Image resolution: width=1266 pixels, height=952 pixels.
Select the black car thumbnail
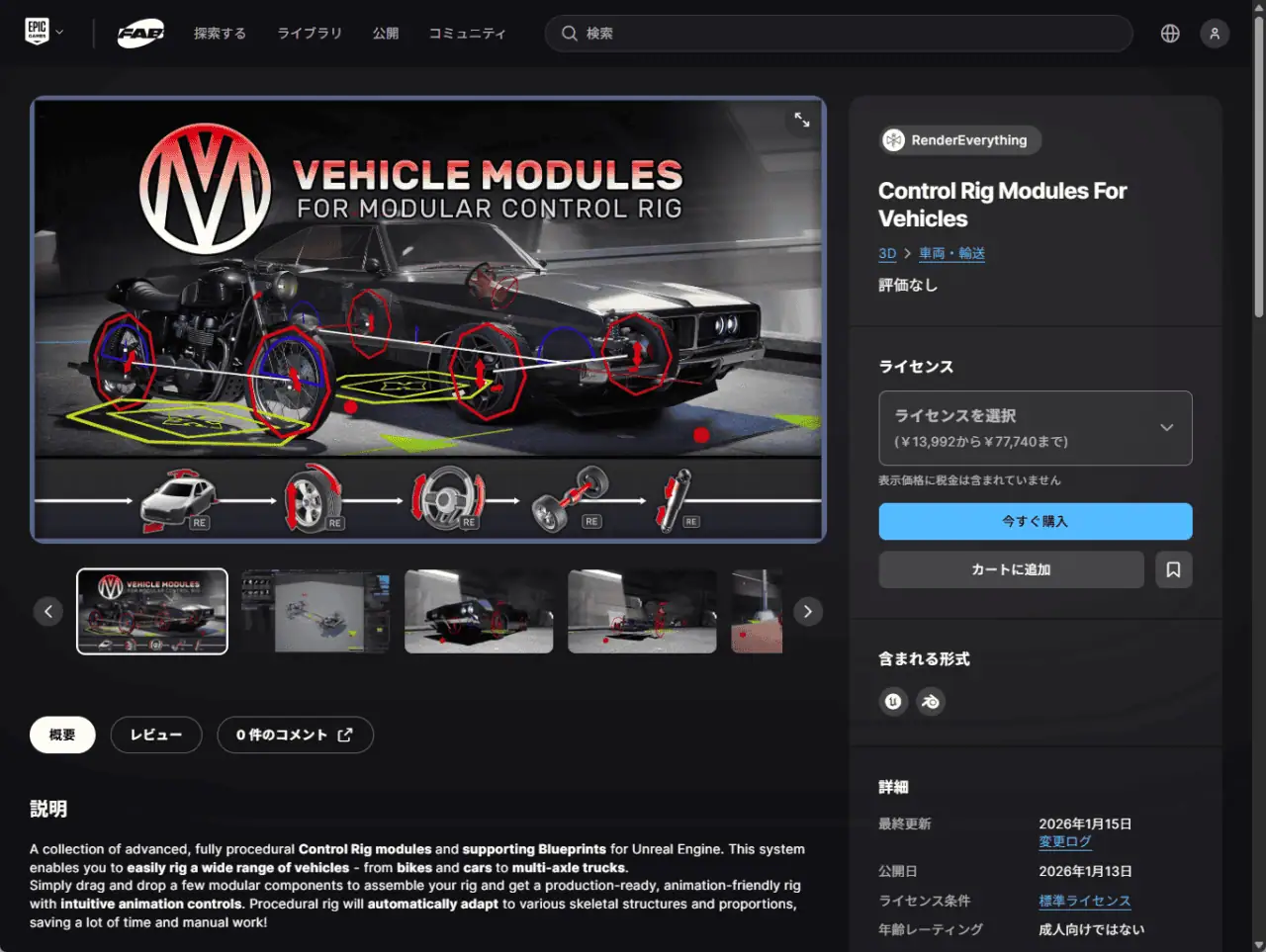[479, 612]
